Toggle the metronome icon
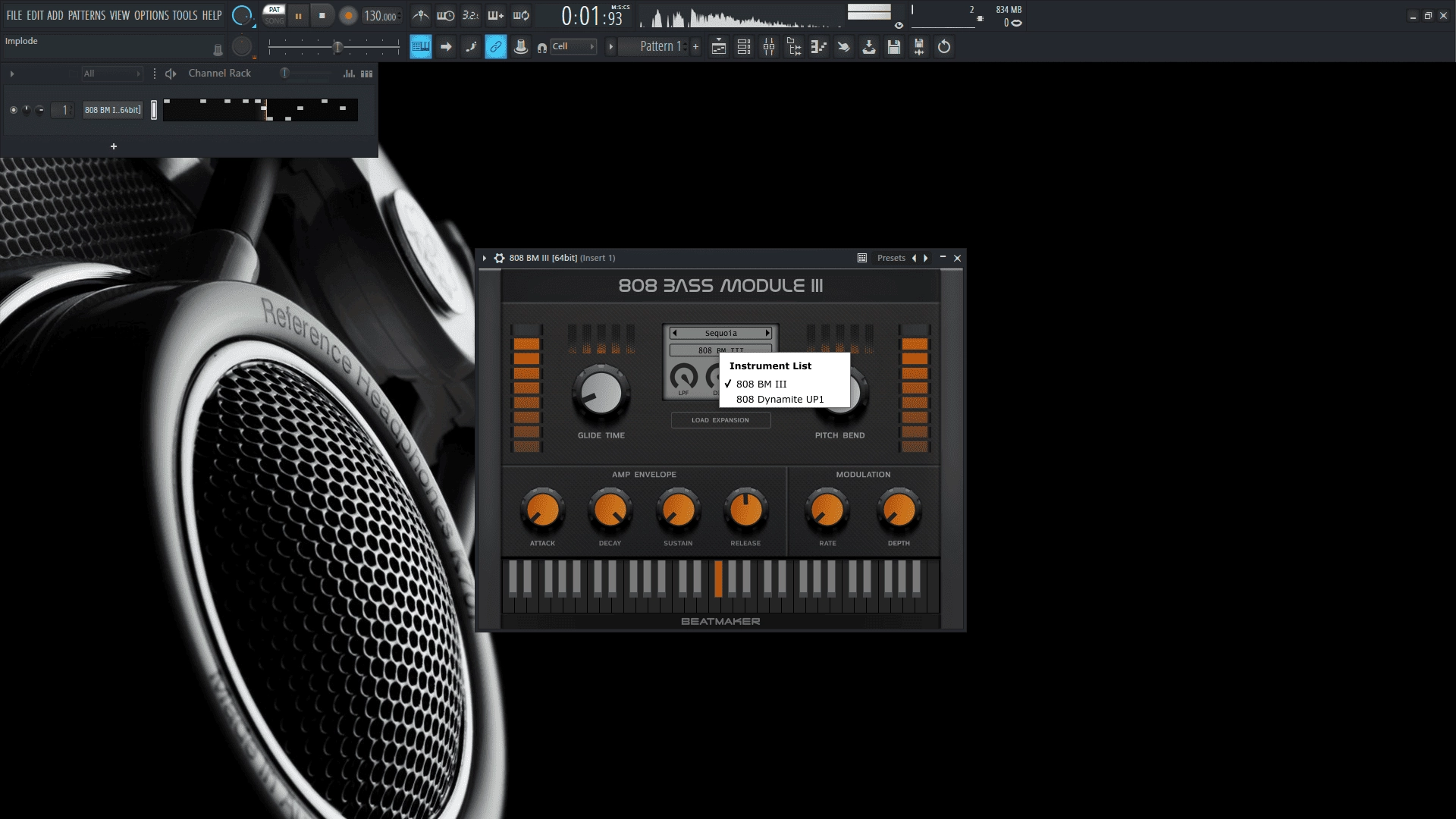This screenshot has width=1456, height=819. tap(421, 15)
